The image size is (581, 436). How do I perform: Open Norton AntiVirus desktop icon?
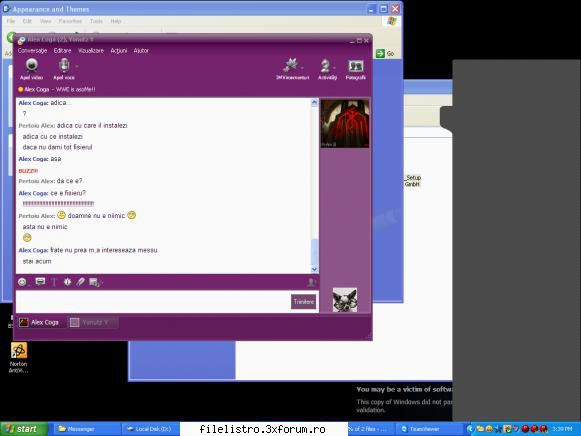tap(19, 357)
